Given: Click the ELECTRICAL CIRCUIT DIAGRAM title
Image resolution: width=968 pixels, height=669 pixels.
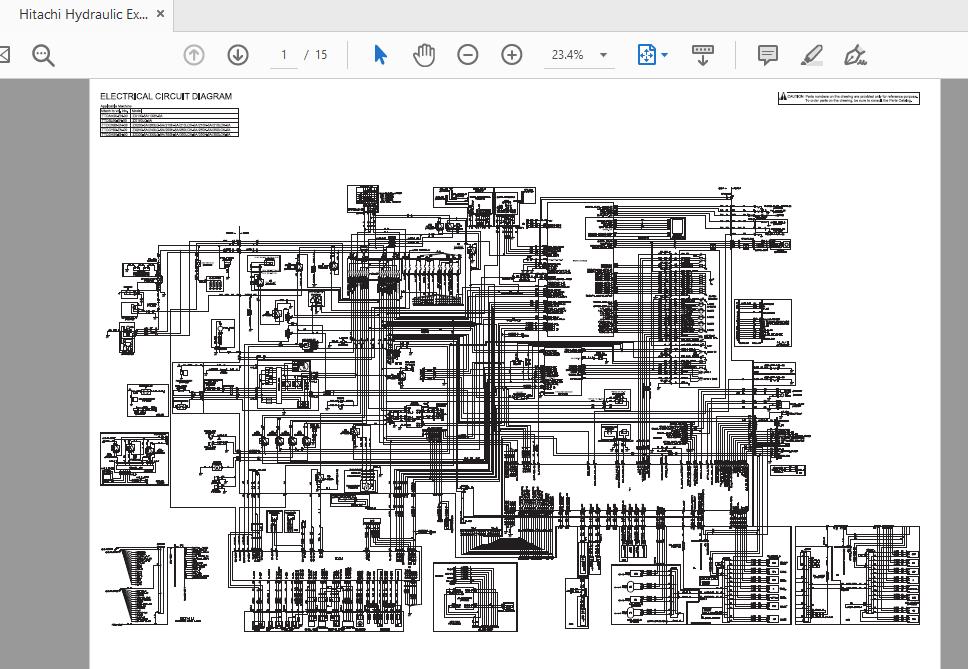Looking at the screenshot, I should click(x=166, y=96).
